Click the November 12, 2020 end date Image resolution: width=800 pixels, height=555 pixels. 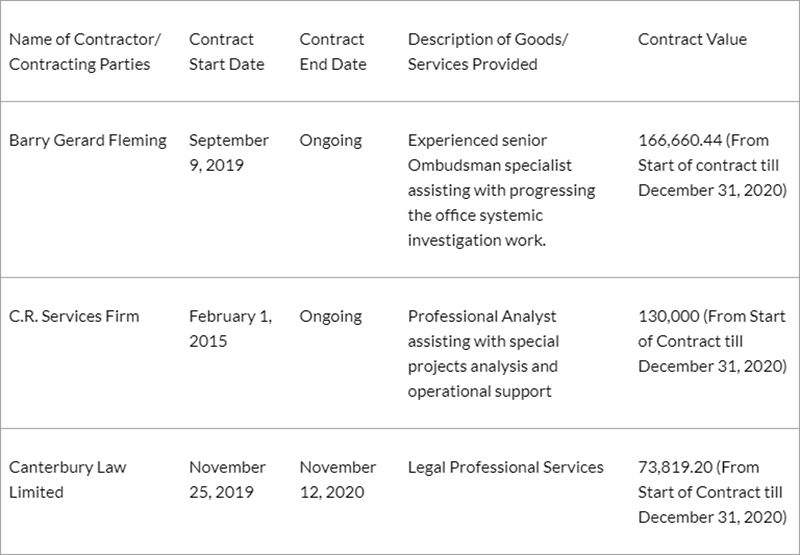(x=337, y=479)
